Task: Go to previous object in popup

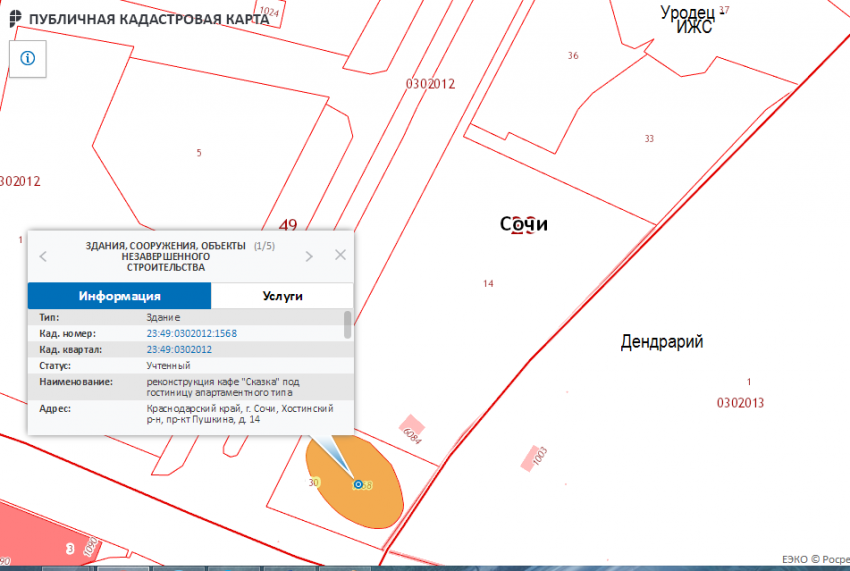Action: (x=43, y=256)
